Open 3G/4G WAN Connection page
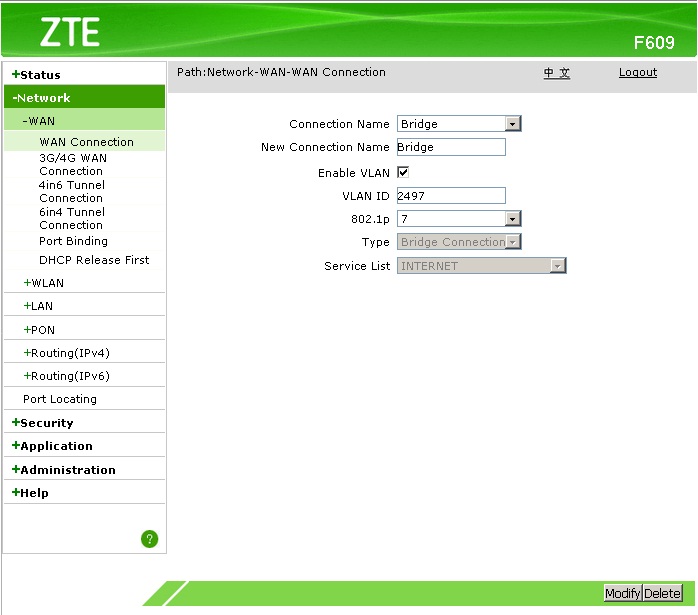Screen dimensions: 698x615 [x=73, y=165]
